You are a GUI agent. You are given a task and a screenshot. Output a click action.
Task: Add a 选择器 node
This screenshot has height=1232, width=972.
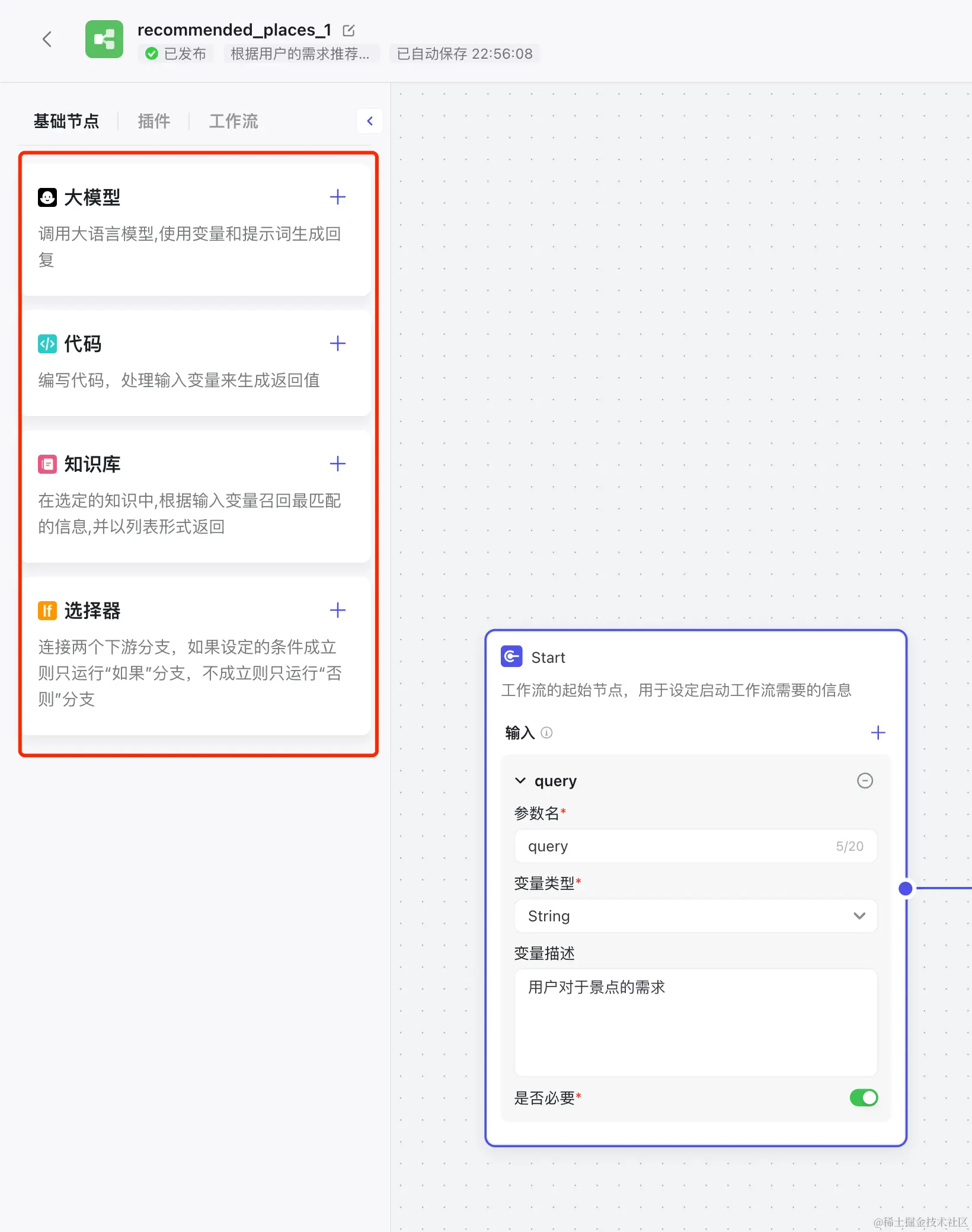[338, 610]
